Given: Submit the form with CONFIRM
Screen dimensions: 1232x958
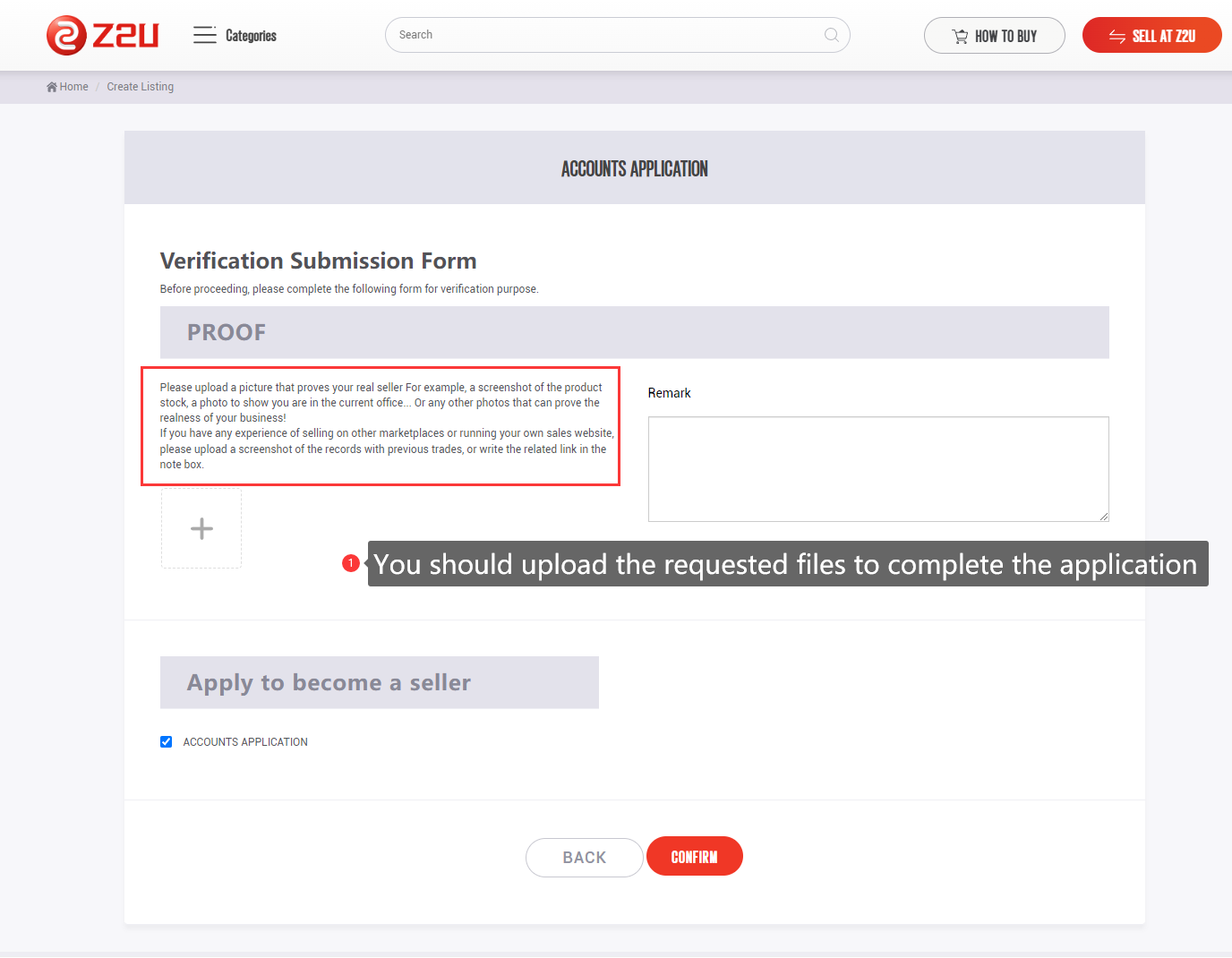Looking at the screenshot, I should click(x=694, y=857).
